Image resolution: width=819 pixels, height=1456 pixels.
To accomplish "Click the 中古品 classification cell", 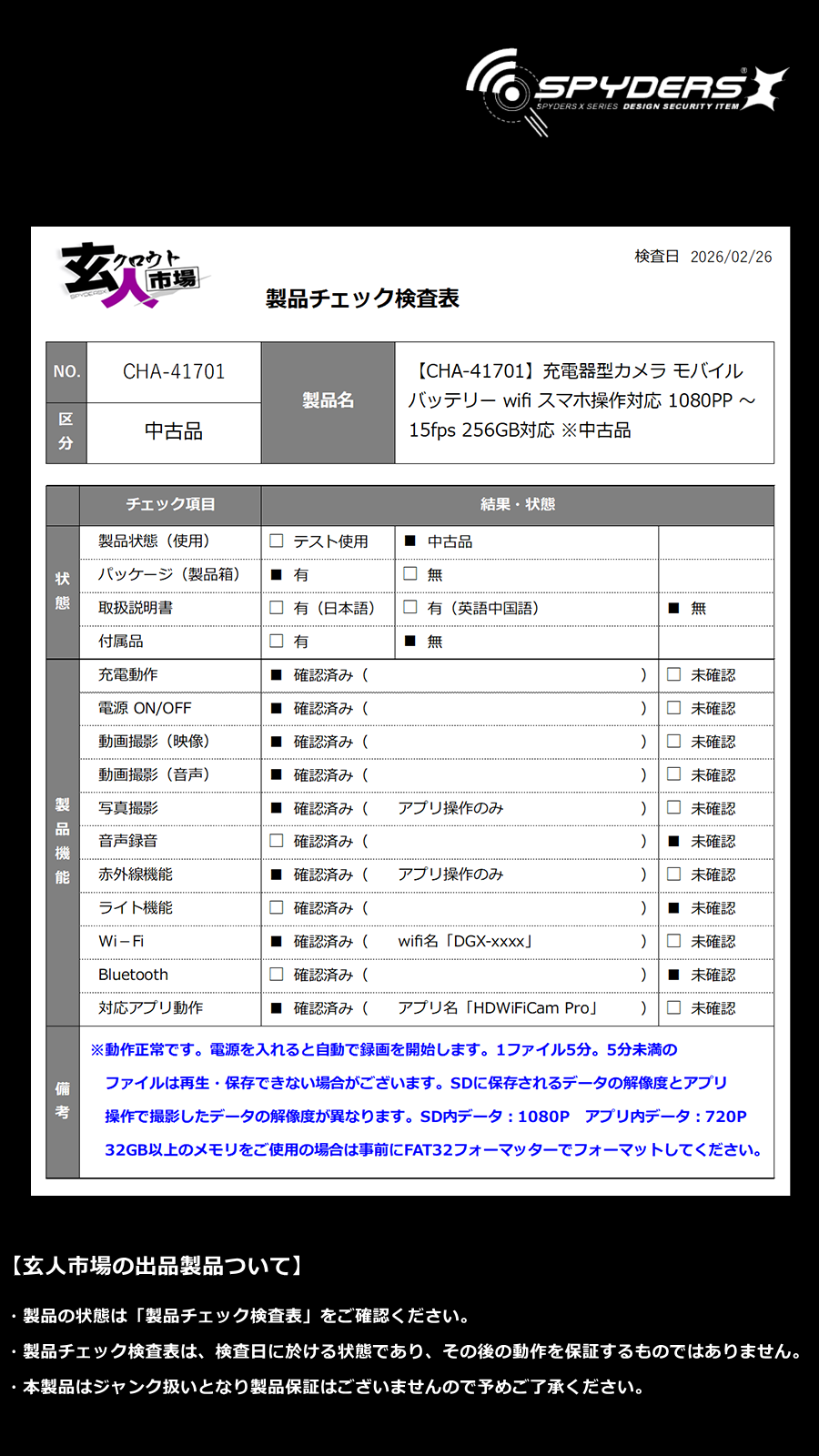I will pos(174,431).
